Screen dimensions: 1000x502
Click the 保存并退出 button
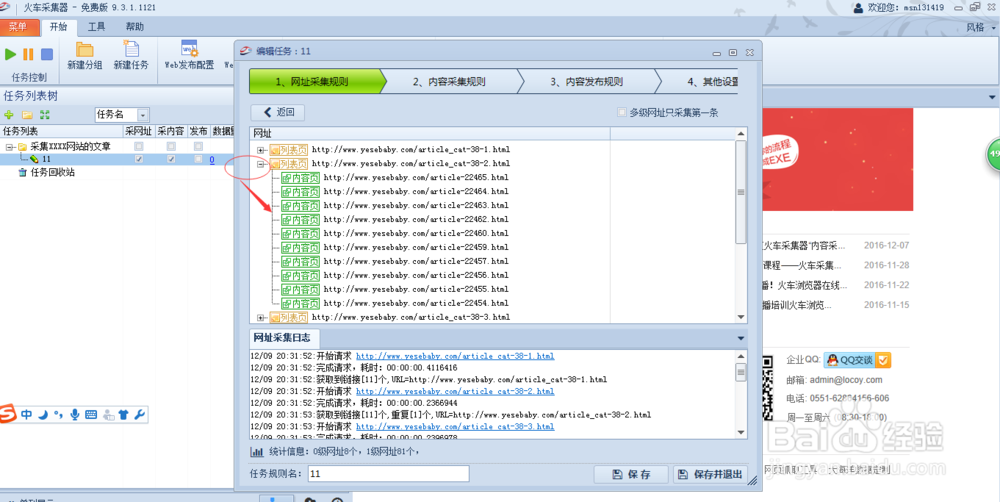[x=710, y=474]
